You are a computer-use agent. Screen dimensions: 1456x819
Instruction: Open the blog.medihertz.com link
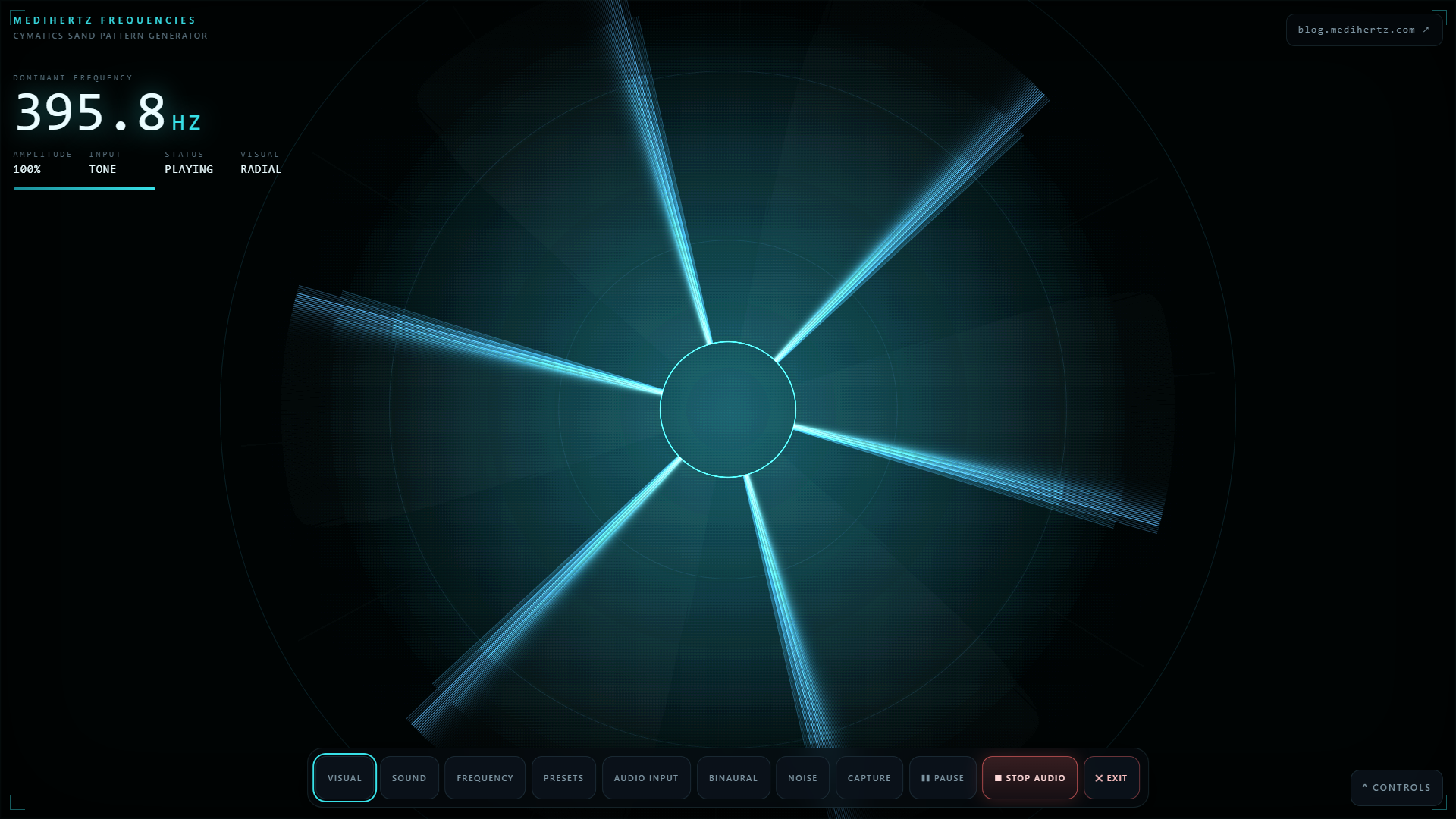point(1363,30)
